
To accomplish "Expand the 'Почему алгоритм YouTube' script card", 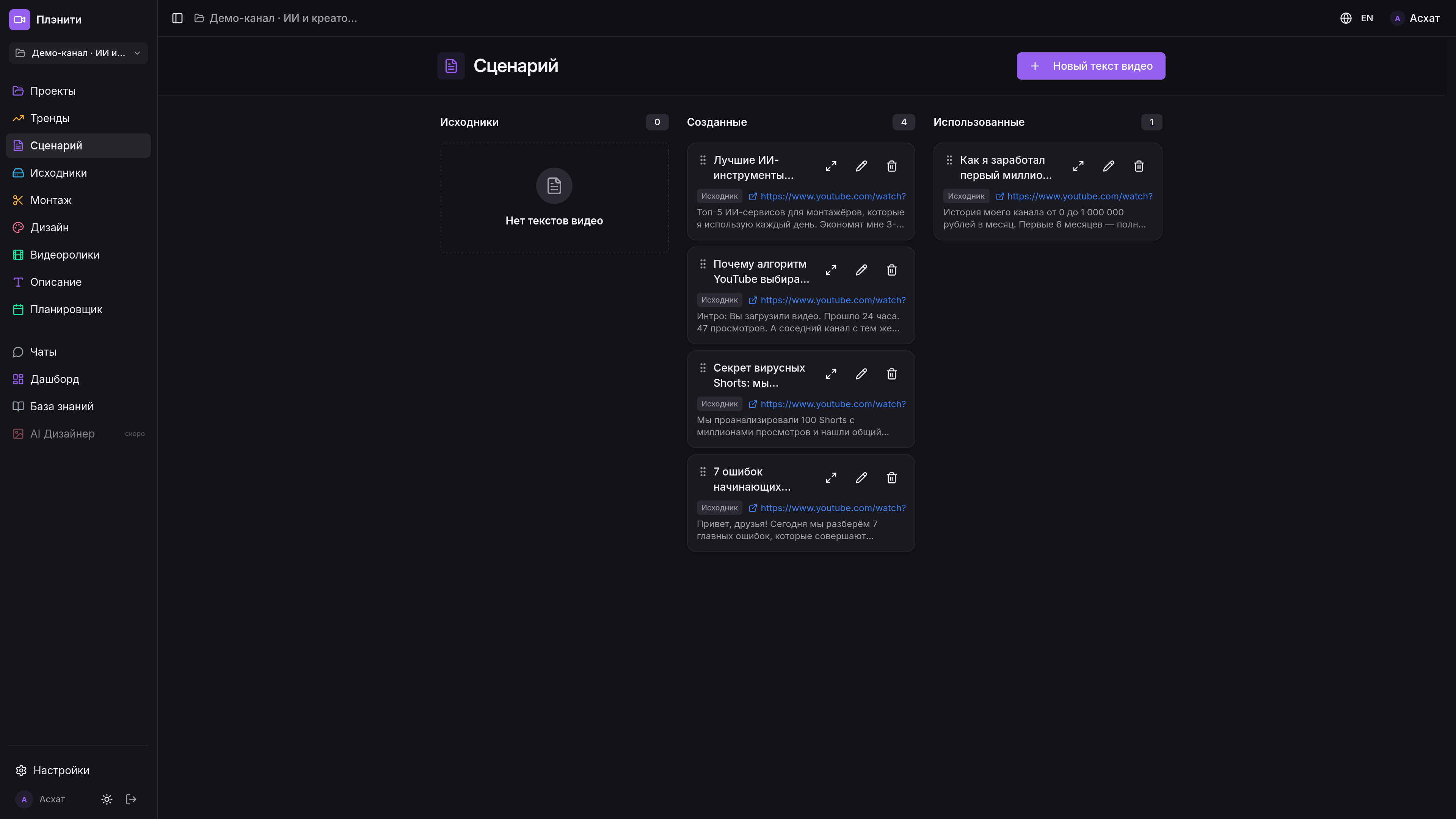I will click(x=831, y=270).
